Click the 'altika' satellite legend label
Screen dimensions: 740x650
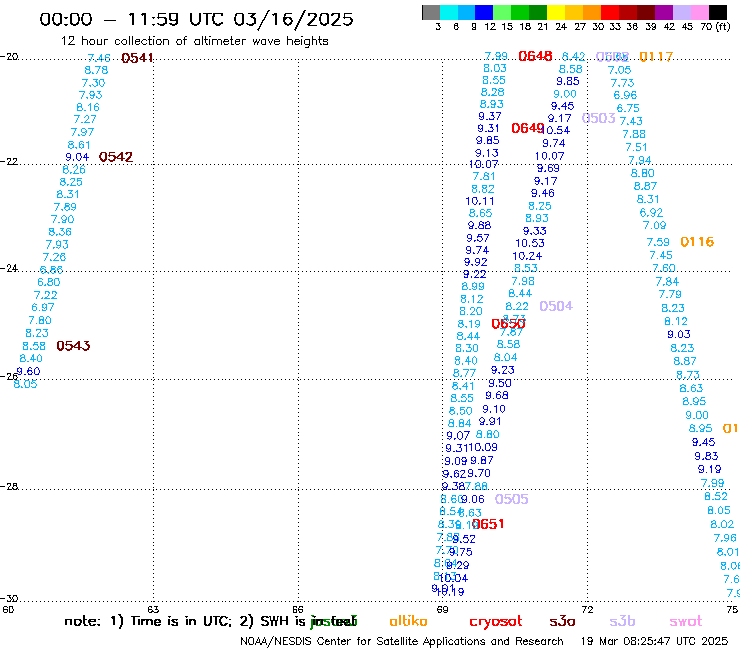(x=408, y=621)
